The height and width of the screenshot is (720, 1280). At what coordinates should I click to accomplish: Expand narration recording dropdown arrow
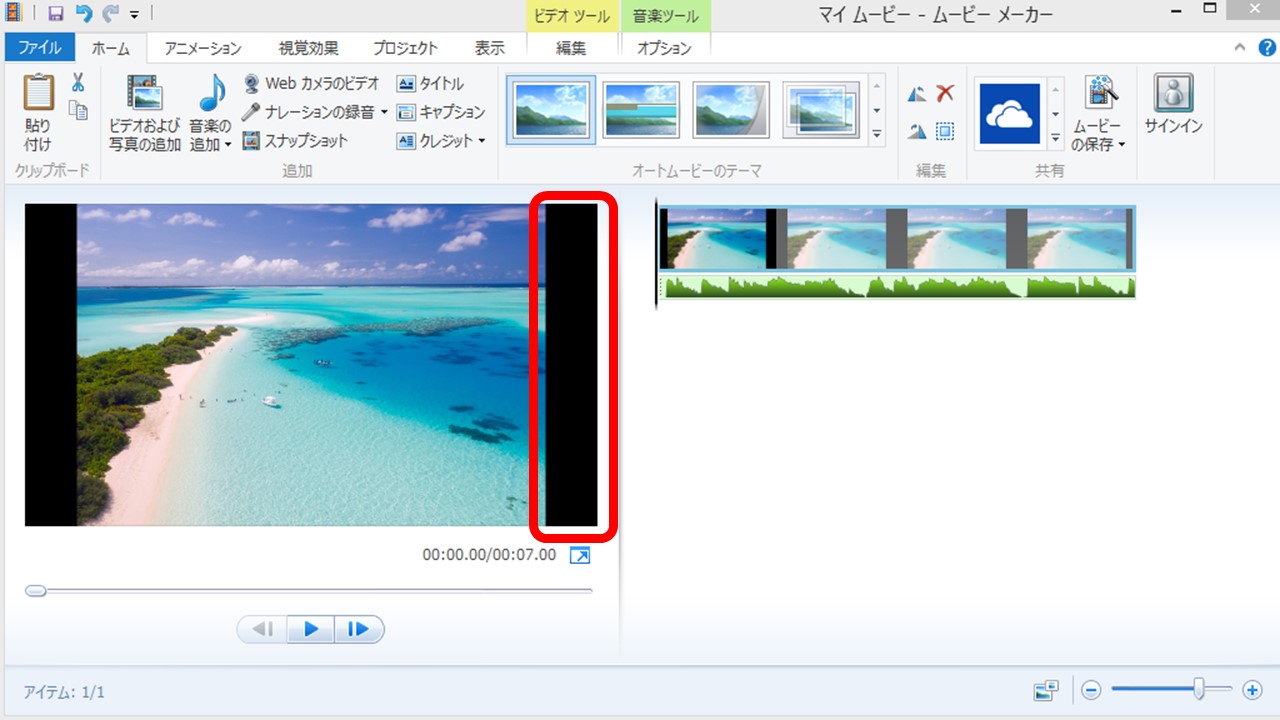coord(384,112)
